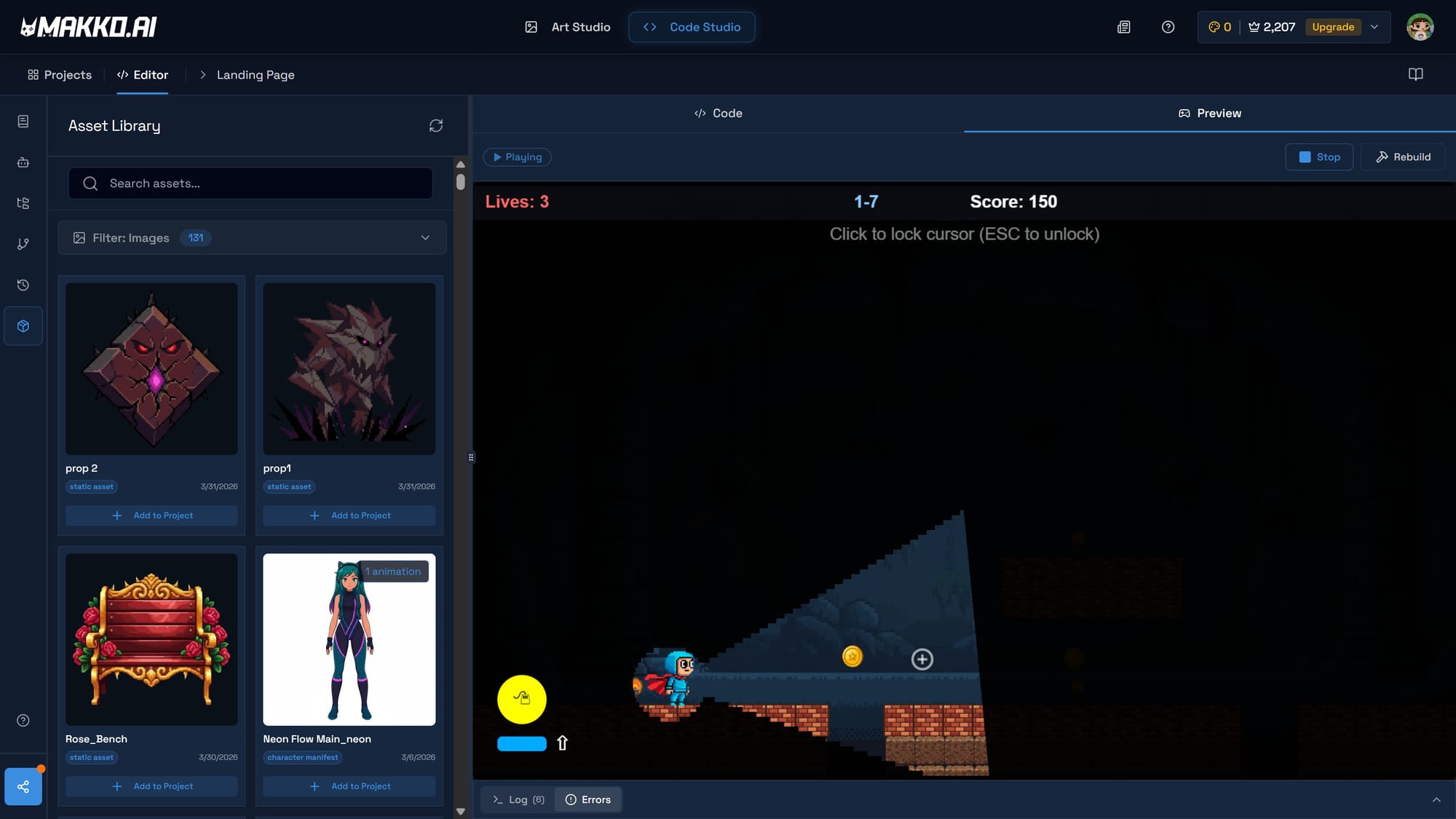This screenshot has height=819, width=1456.
Task: Open the share icon in sidebar
Action: tap(23, 786)
